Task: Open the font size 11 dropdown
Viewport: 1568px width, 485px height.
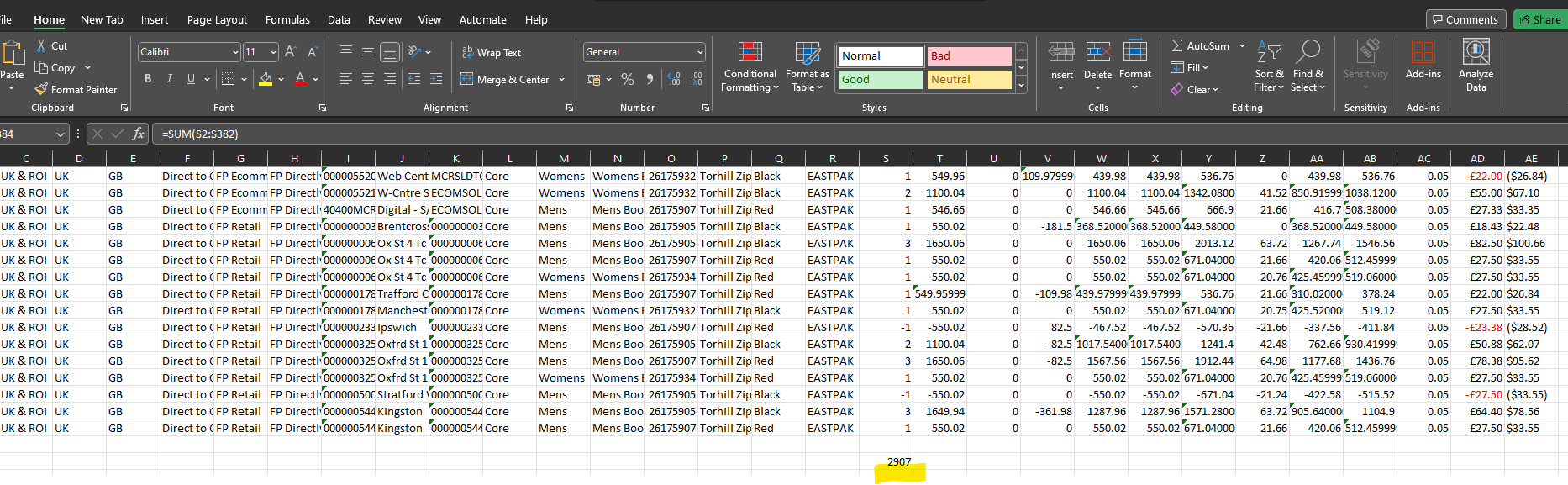Action: tap(274, 52)
